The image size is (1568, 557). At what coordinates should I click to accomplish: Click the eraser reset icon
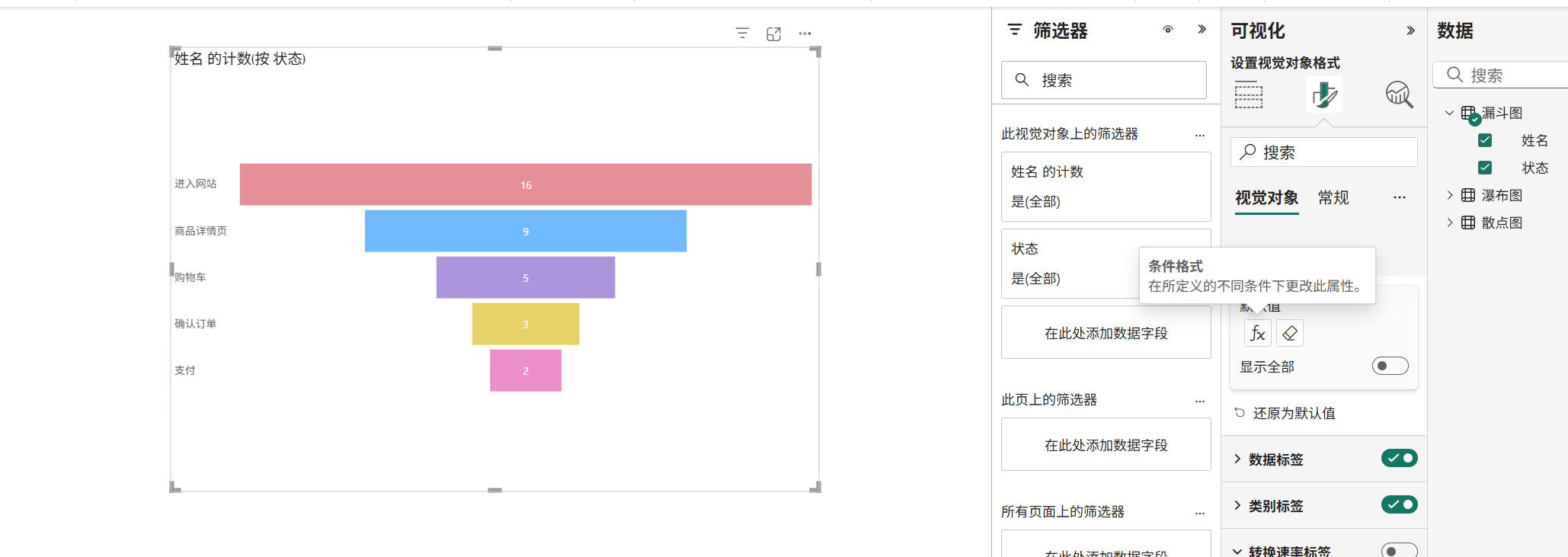coord(1290,333)
